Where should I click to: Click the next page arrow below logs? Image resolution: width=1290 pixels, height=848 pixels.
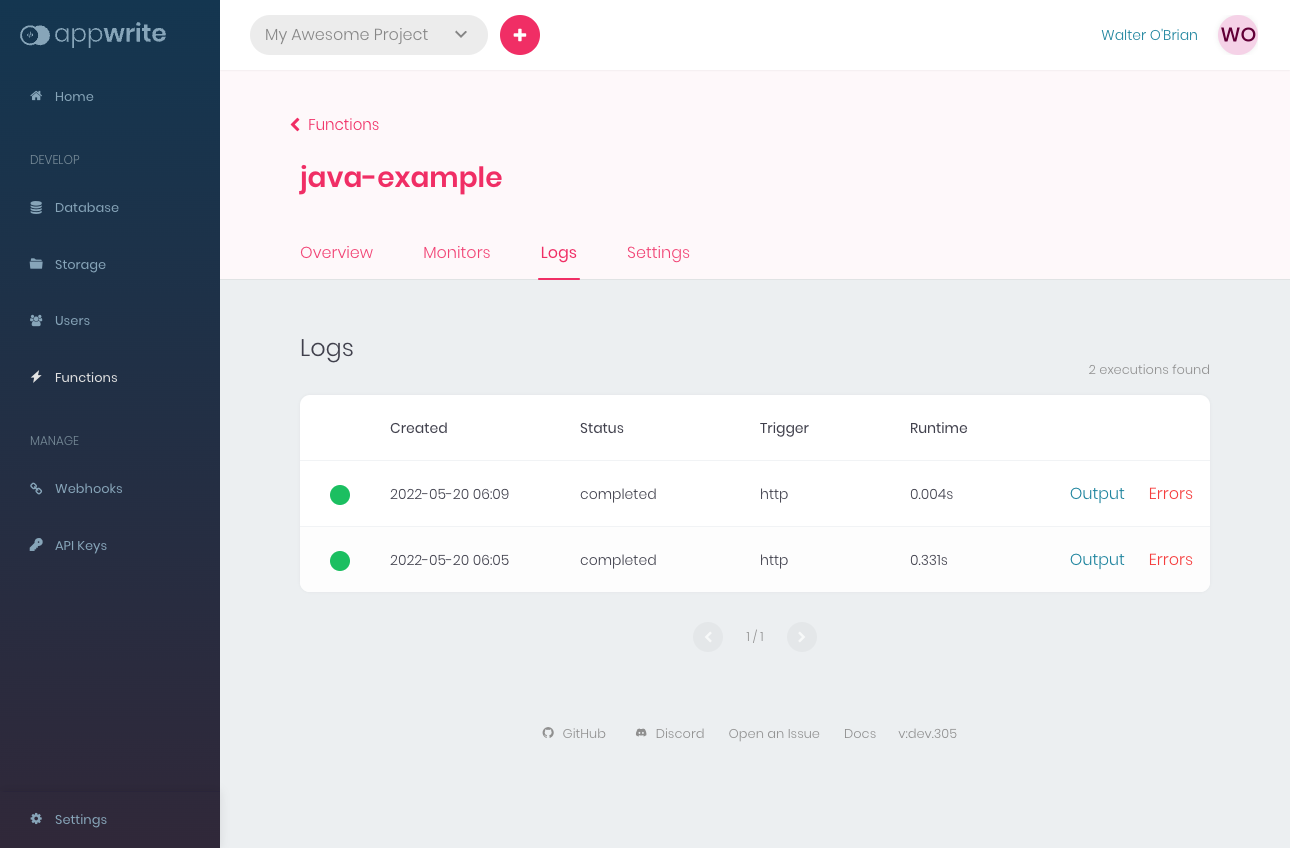[801, 636]
